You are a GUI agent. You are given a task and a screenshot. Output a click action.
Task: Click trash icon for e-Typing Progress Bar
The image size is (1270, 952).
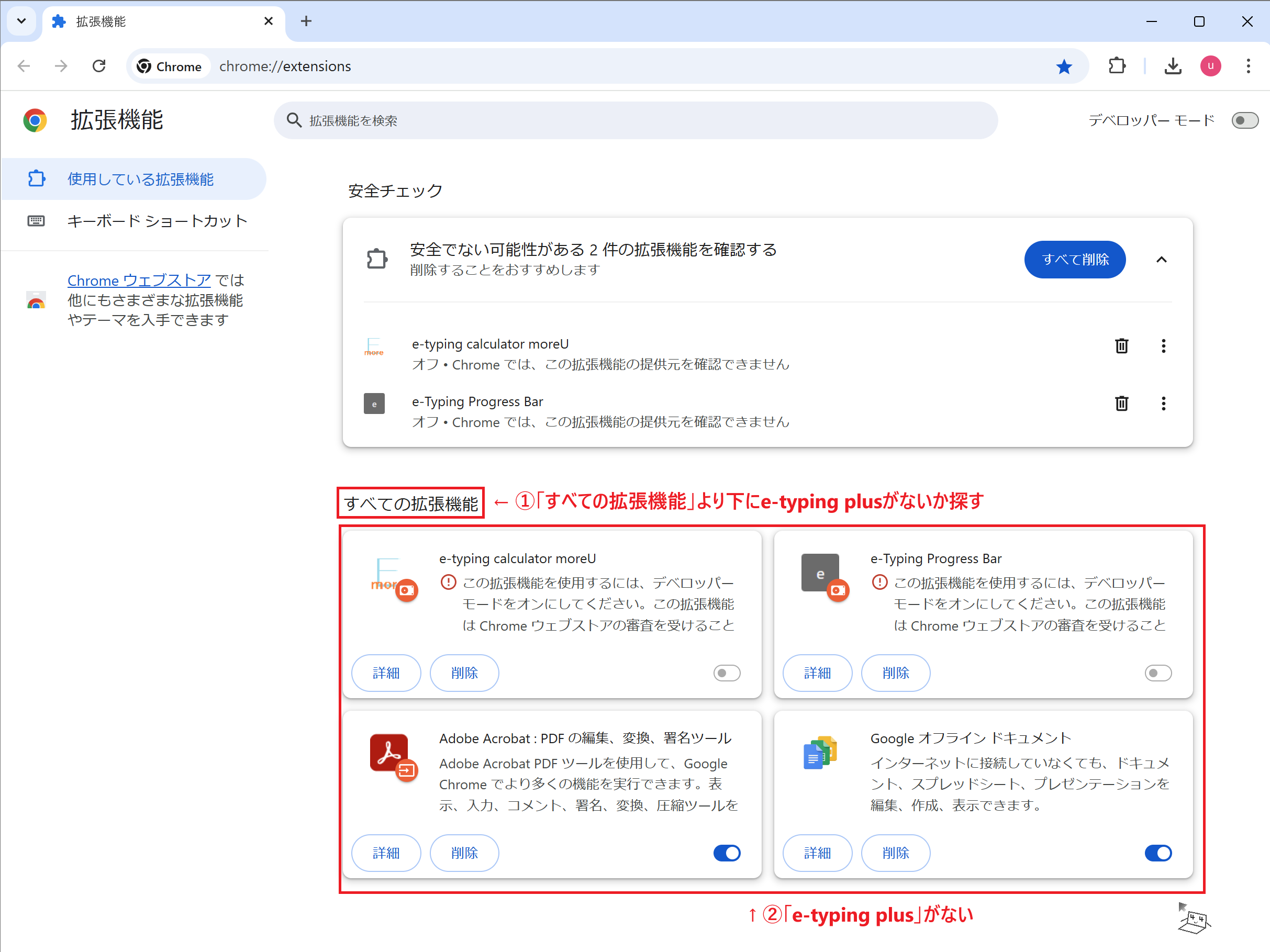1121,404
